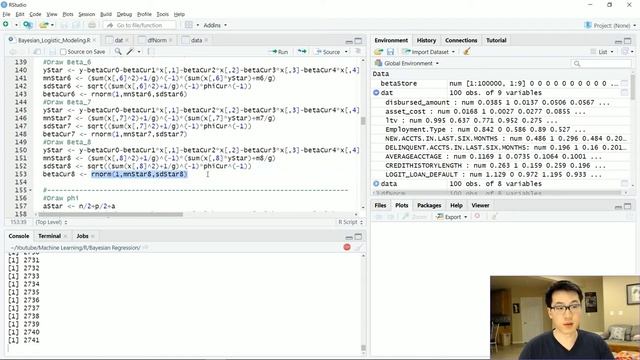Screen dimensions: 640x360
Task: Click the Go to file/function field
Action: click(x=140, y=25)
